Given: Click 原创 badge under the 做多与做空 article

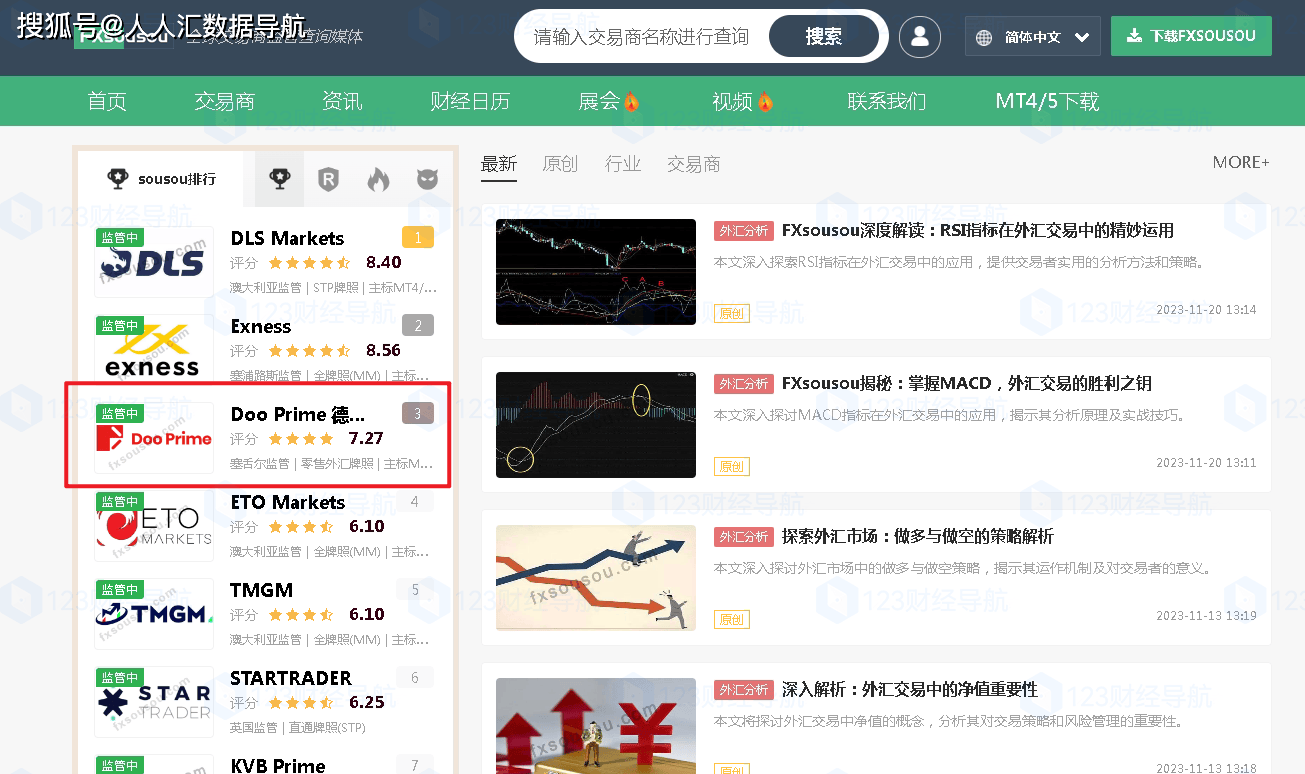Looking at the screenshot, I should [732, 620].
